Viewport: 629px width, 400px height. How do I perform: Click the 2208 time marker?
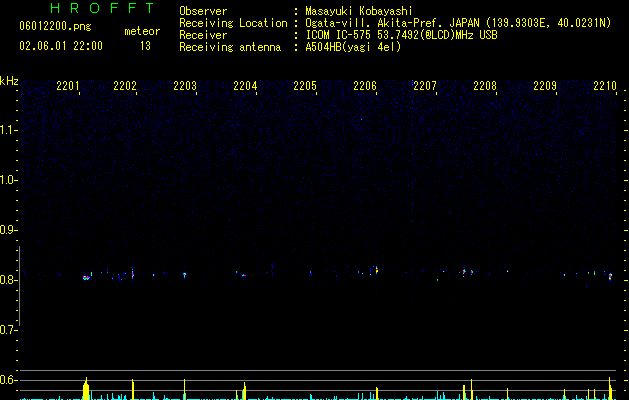tap(485, 85)
